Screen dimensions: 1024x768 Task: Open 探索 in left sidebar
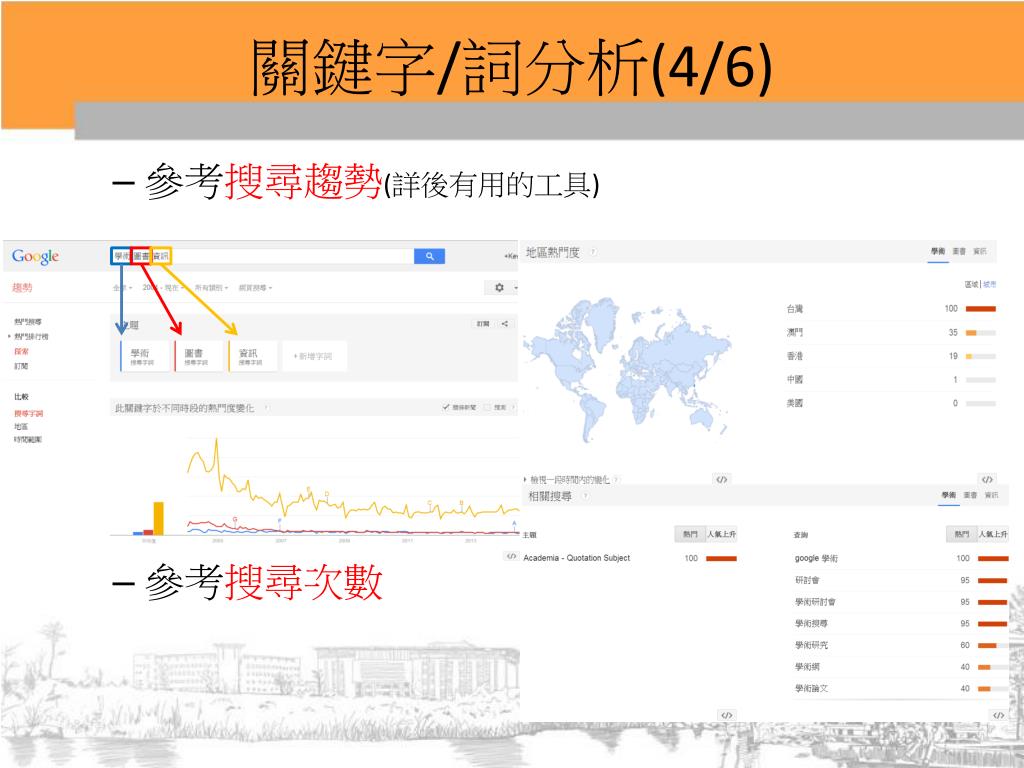coord(22,351)
